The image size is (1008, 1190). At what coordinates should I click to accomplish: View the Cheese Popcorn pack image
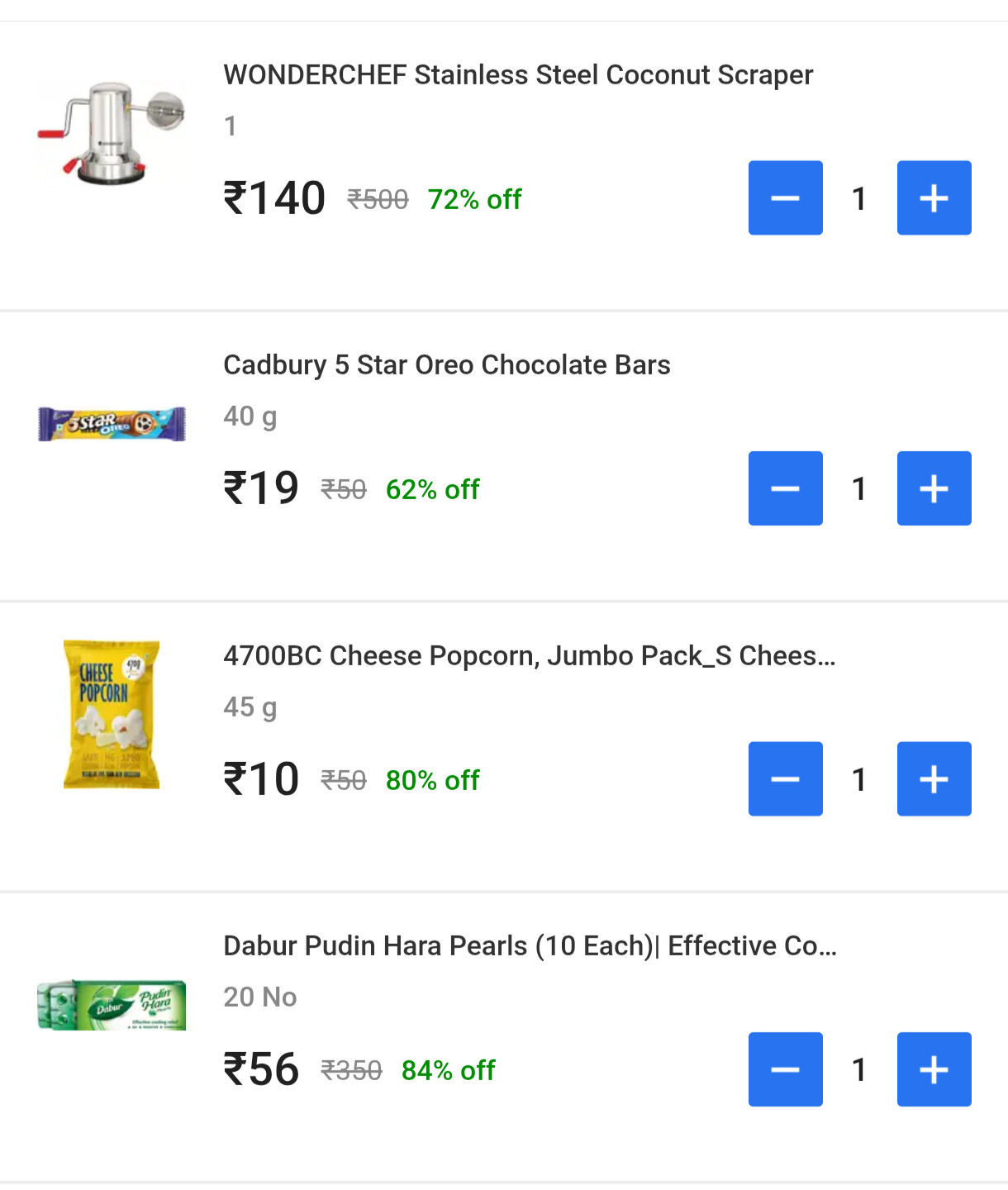(112, 714)
